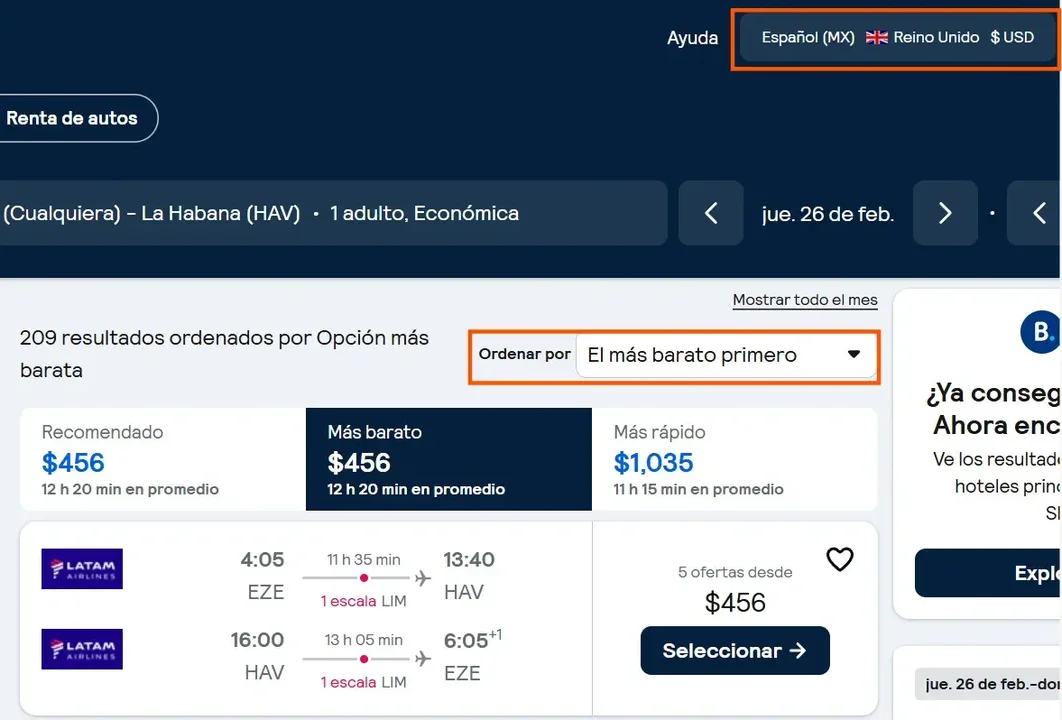
Task: Click LATAM logo on the EZE–HAV outbound flight
Action: pos(82,569)
